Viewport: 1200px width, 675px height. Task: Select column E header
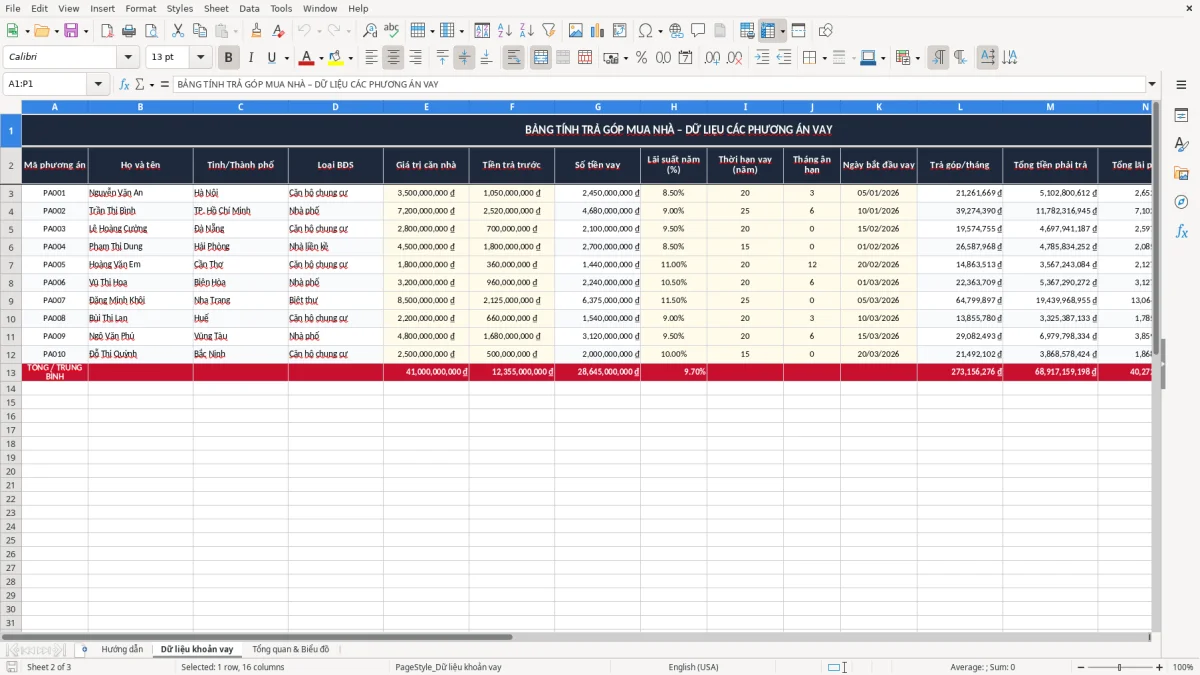(426, 106)
